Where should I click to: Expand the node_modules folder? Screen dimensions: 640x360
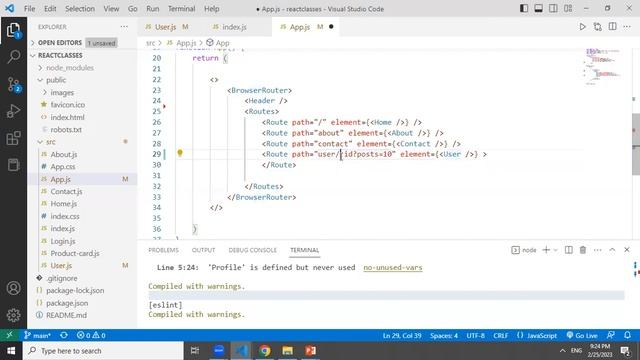pyautogui.click(x=70, y=68)
